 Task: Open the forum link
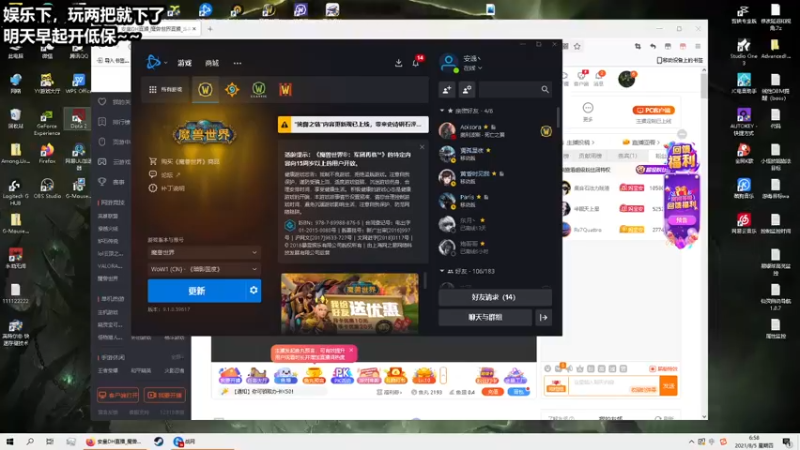[x=164, y=174]
